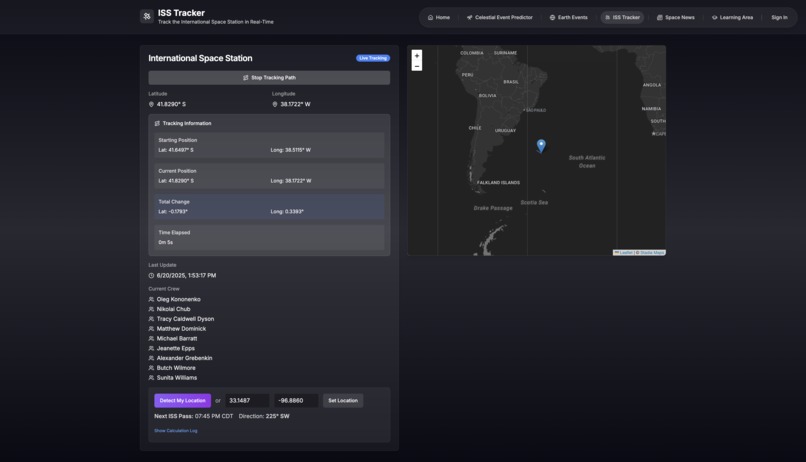This screenshot has height=462, width=806.
Task: Click the crew icon beside Butch Wilmore
Action: [x=151, y=367]
